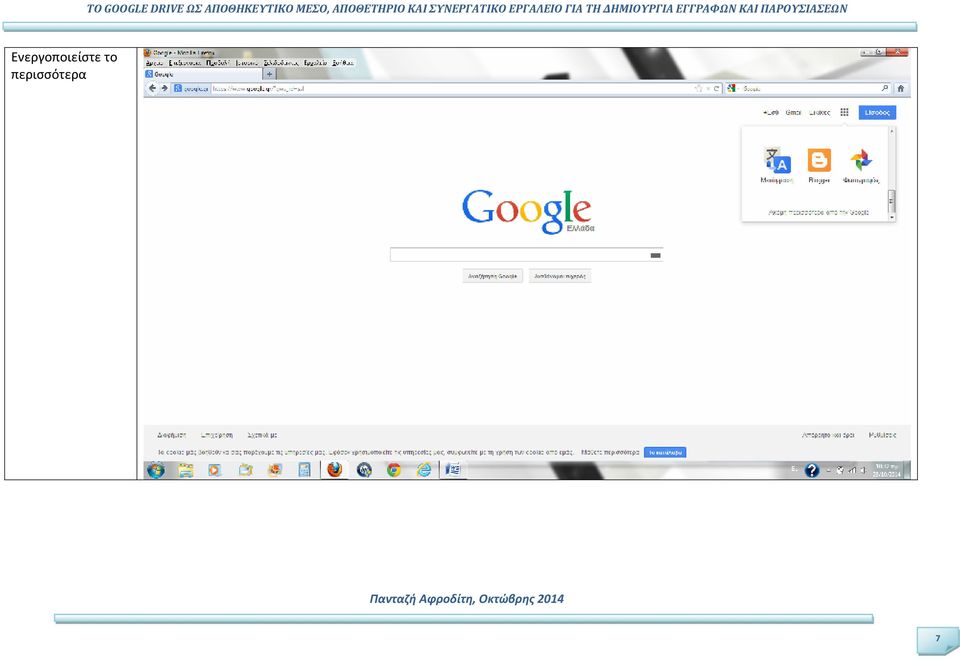
Task: Open the Privacy & terms footer link
Action: click(x=828, y=435)
